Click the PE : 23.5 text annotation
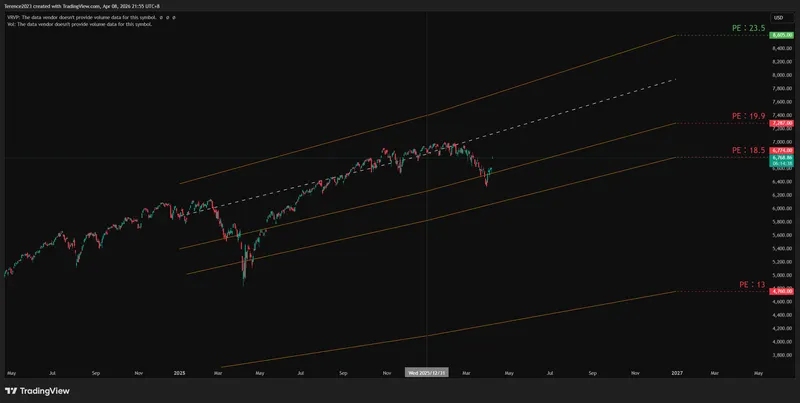 coord(748,29)
